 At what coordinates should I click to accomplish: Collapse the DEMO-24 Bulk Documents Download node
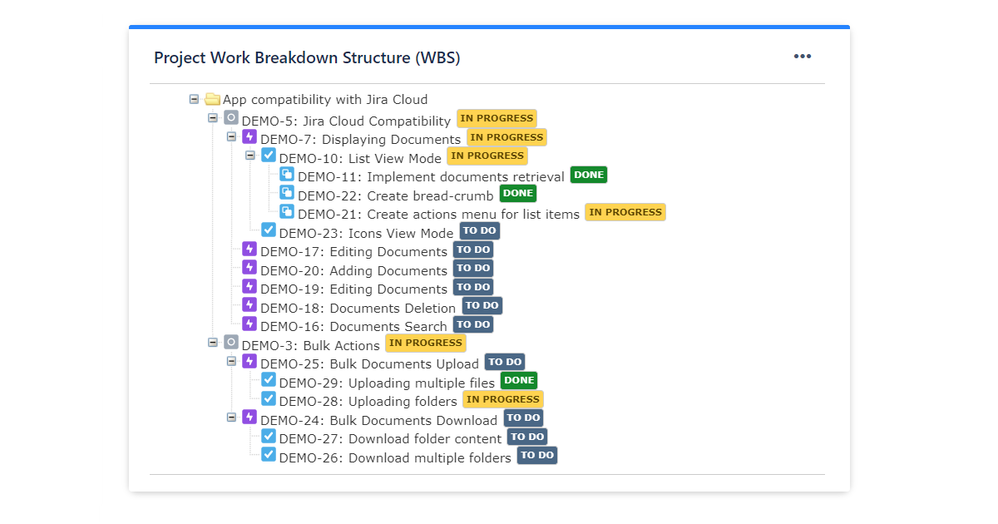coord(232,418)
